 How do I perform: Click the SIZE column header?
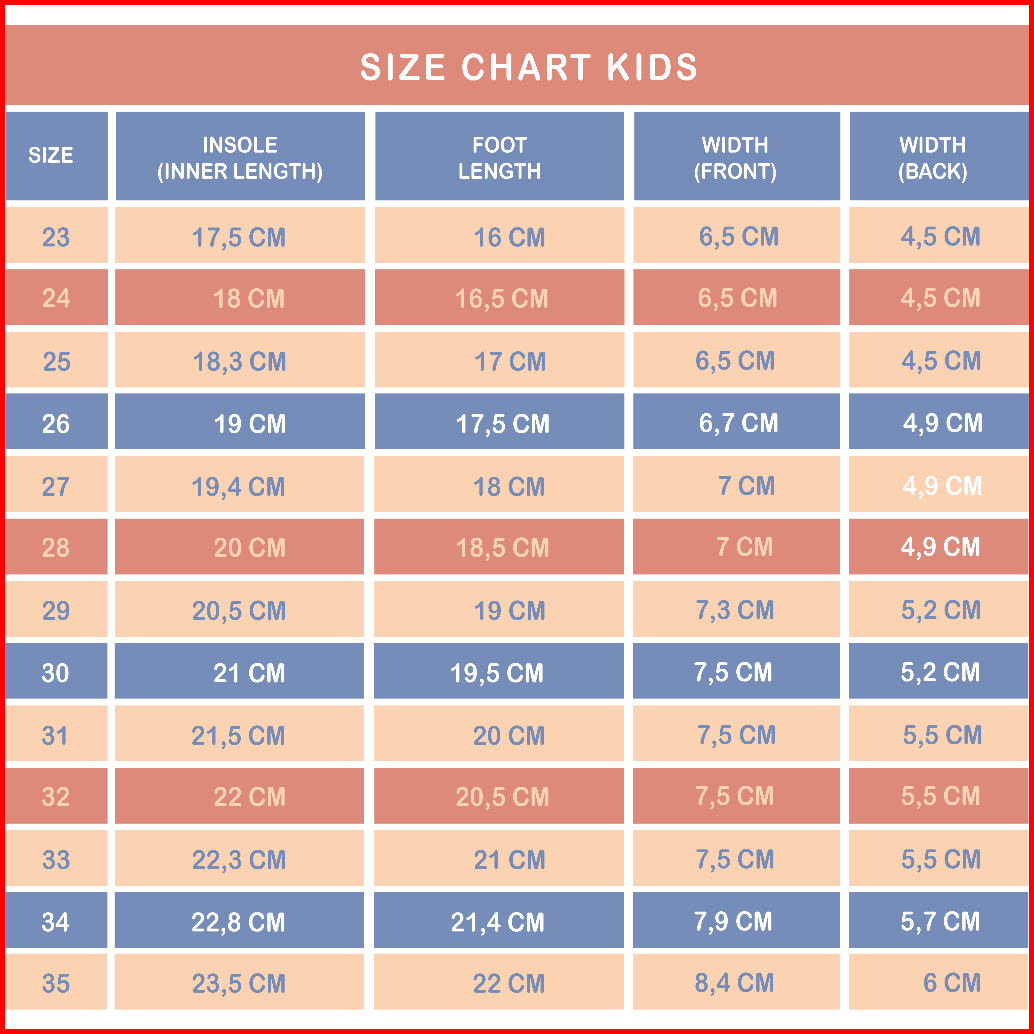pos(51,156)
